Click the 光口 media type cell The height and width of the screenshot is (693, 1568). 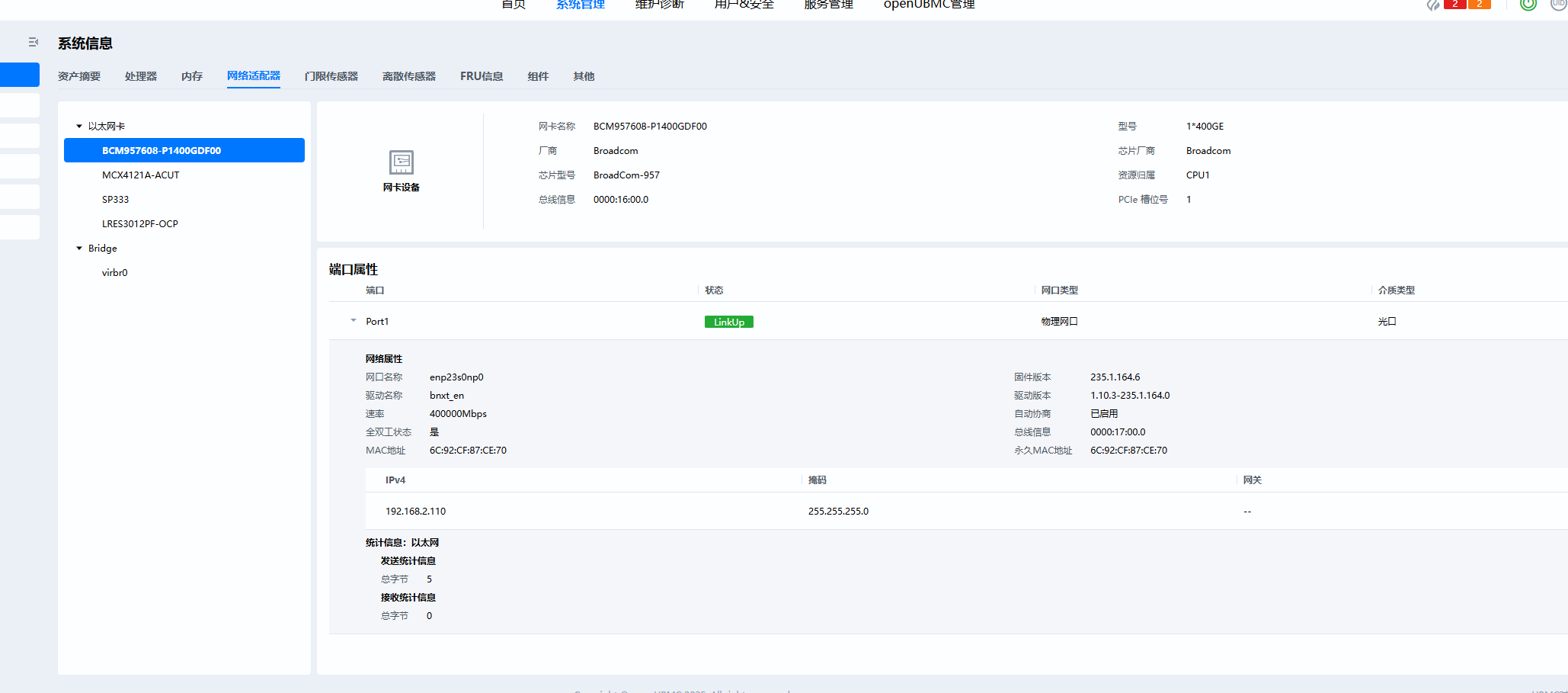(x=1387, y=322)
